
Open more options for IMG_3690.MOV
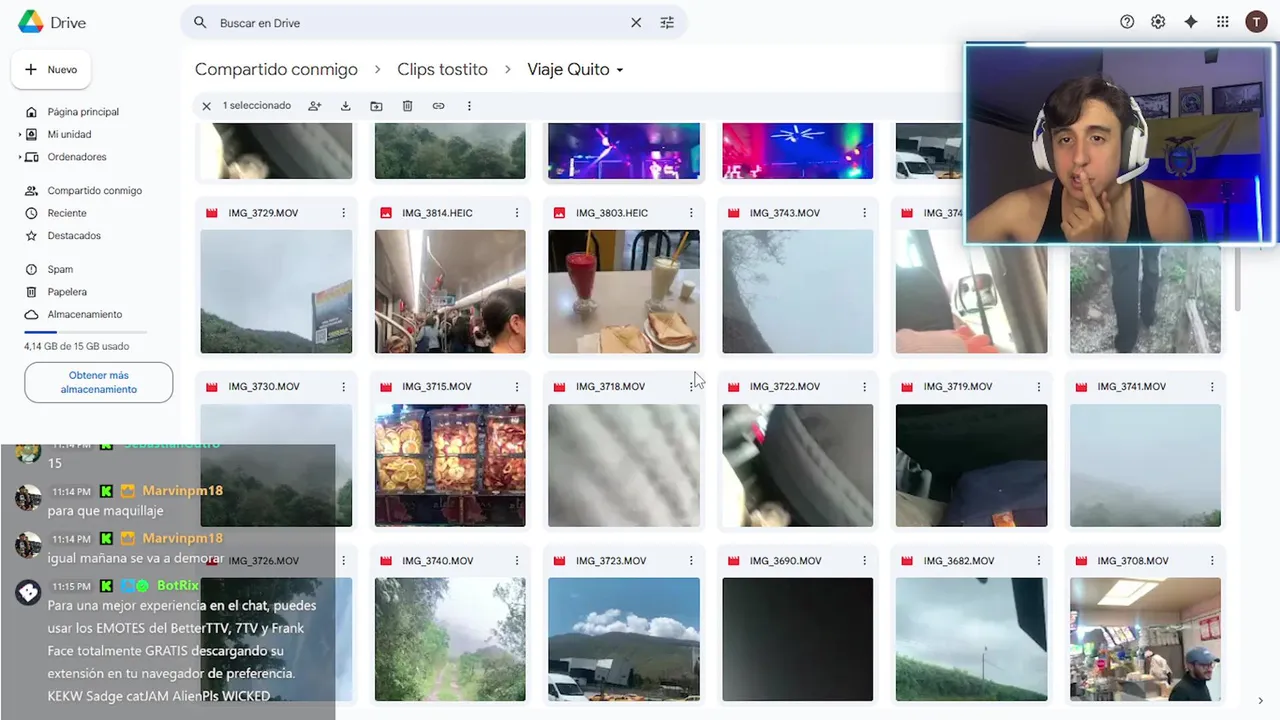click(865, 561)
